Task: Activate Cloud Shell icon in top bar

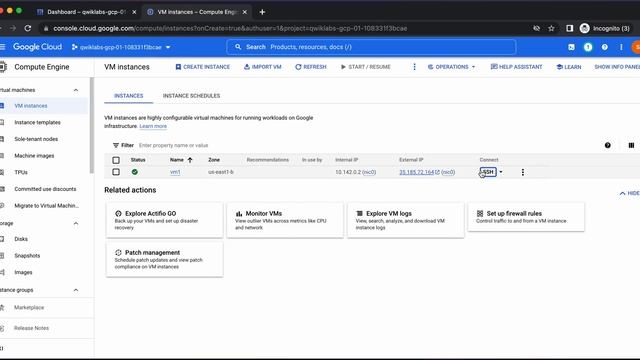Action: [x=571, y=47]
